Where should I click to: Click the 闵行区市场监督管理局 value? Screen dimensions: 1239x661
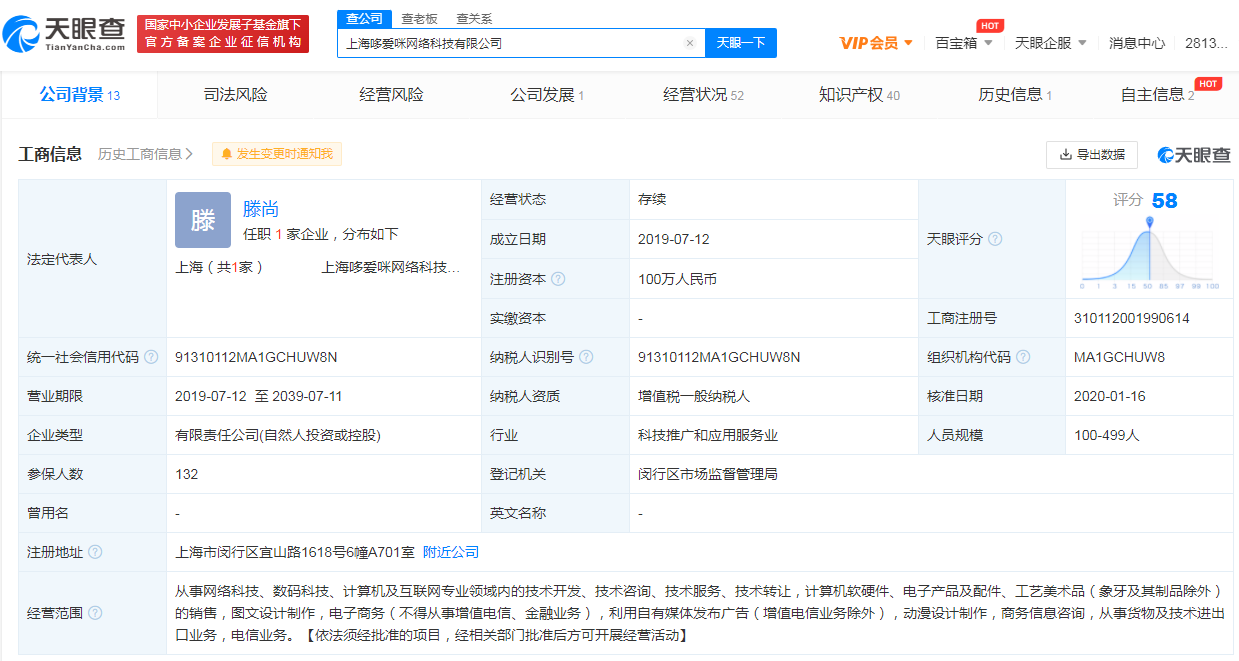[708, 474]
